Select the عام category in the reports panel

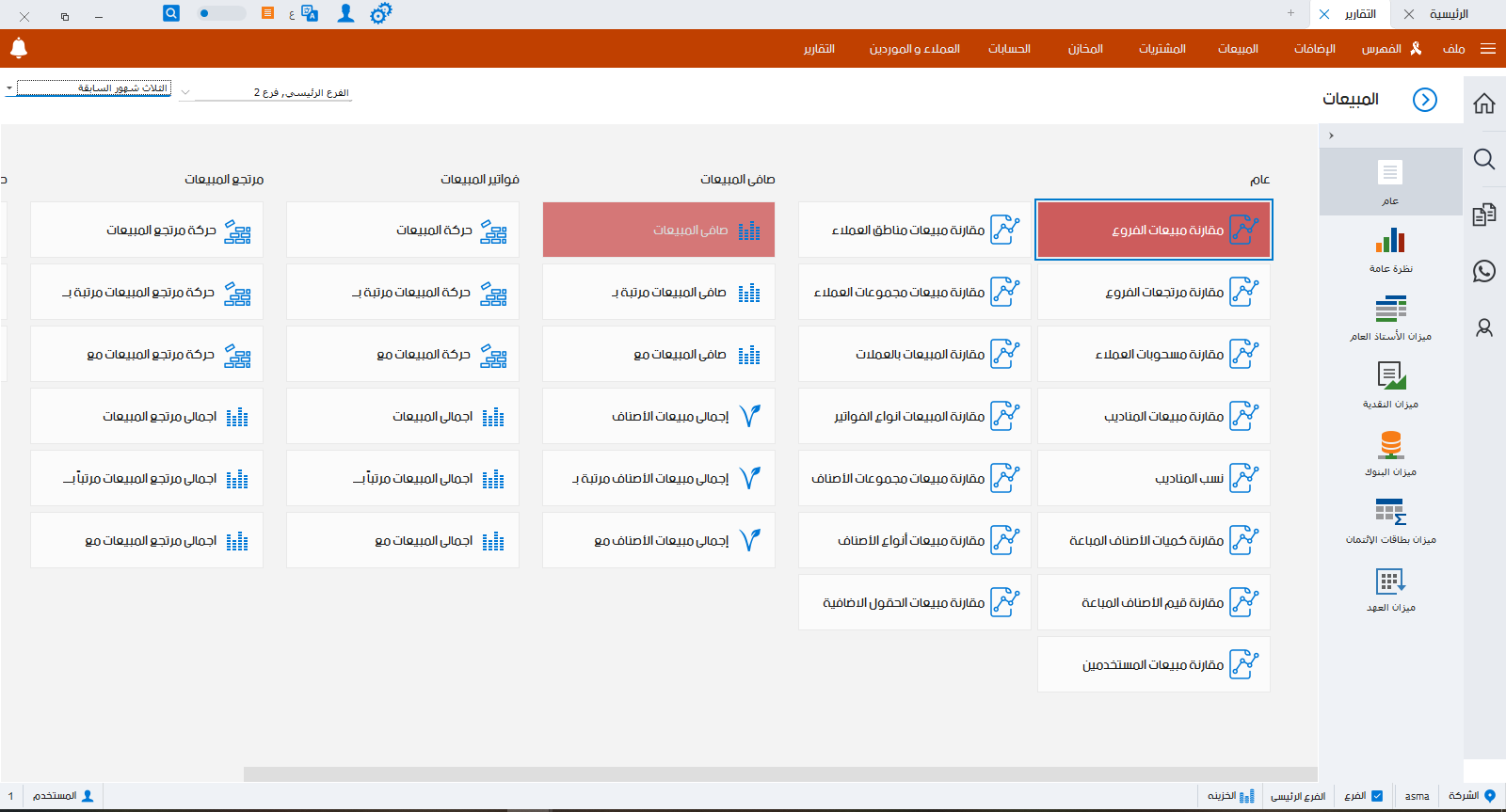(x=1390, y=182)
